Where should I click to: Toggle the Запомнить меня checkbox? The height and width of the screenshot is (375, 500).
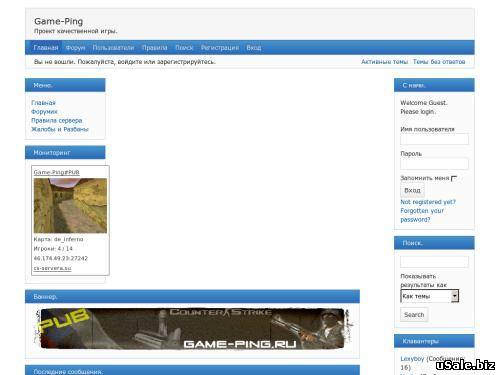(x=454, y=179)
